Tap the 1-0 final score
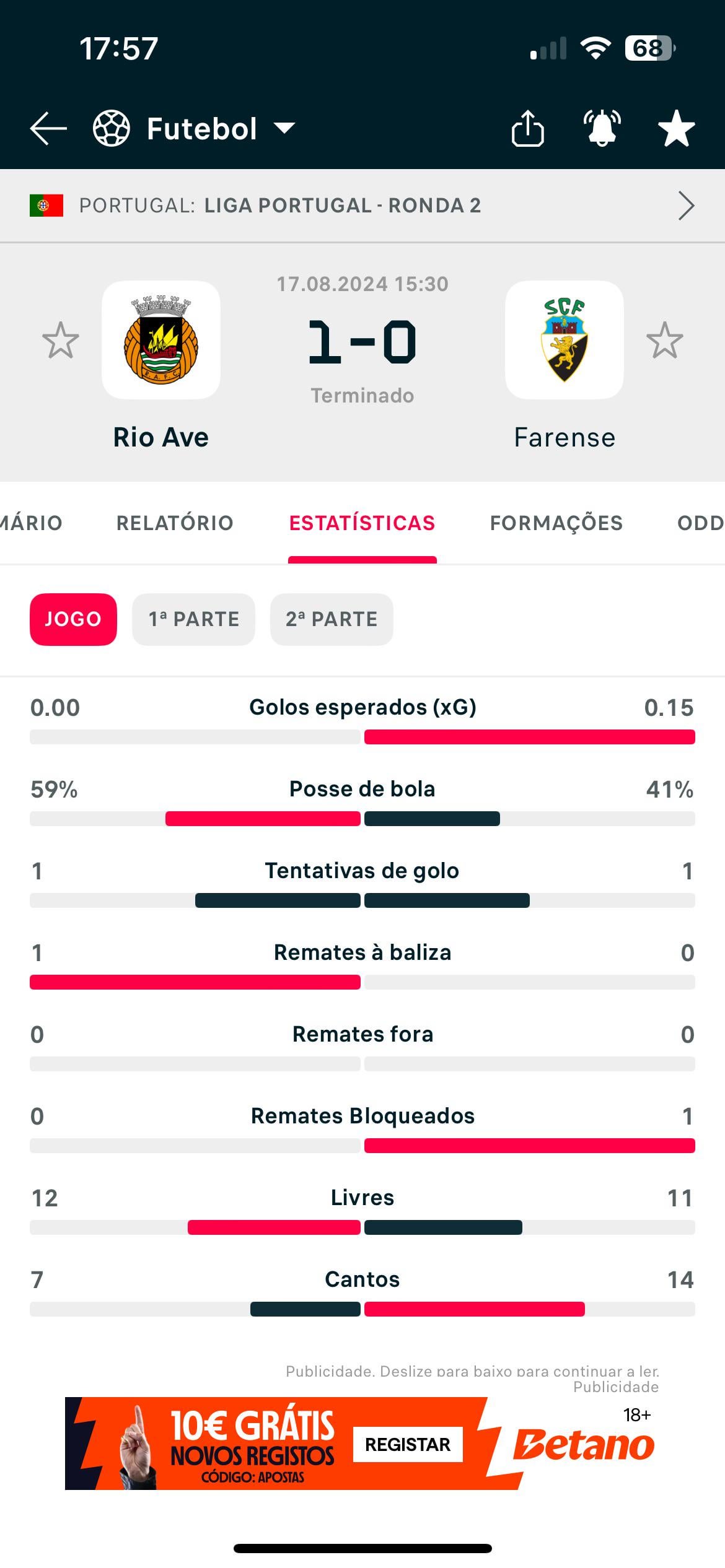The height and width of the screenshot is (1568, 725). point(362,342)
